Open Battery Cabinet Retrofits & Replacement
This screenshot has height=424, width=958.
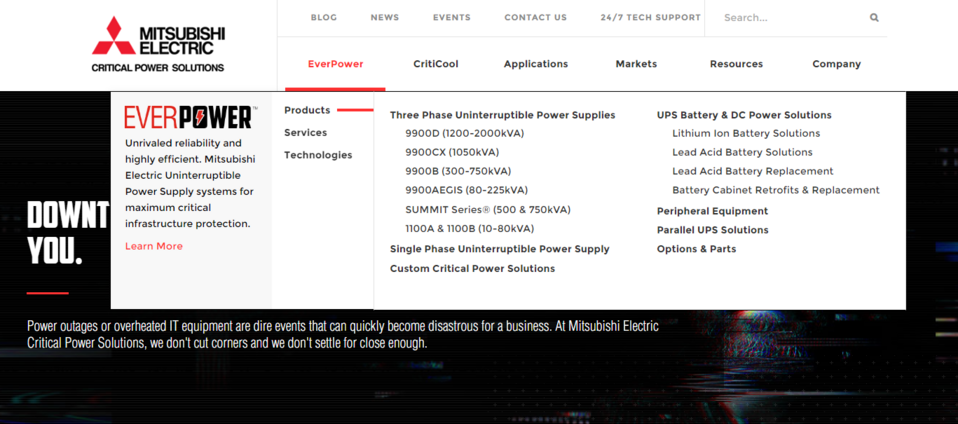(x=776, y=190)
